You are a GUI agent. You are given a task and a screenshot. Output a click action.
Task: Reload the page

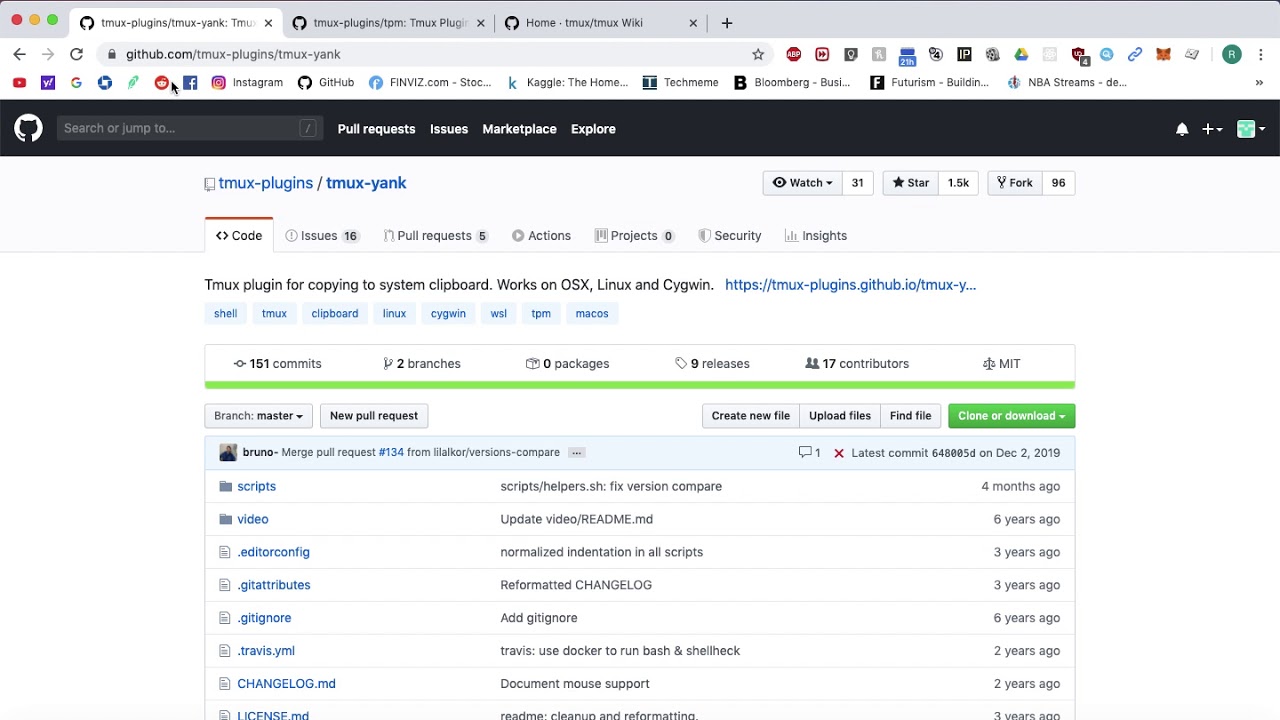click(76, 54)
